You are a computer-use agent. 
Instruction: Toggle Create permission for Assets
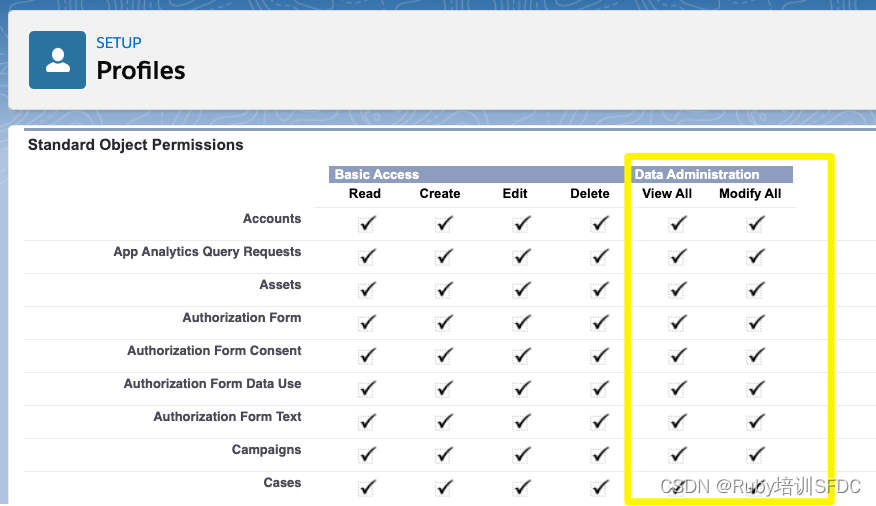point(444,290)
